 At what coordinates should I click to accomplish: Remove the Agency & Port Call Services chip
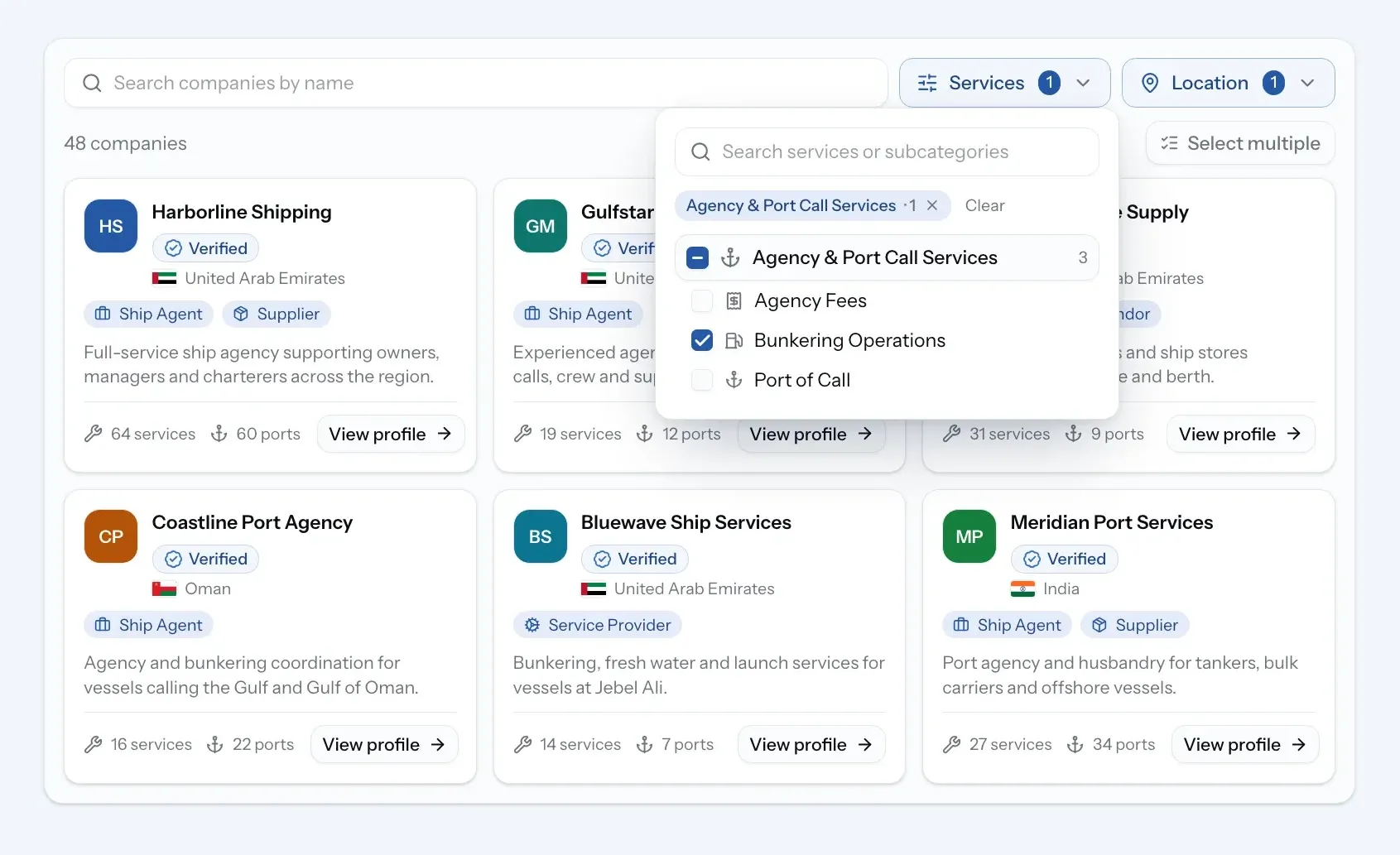[x=932, y=205]
